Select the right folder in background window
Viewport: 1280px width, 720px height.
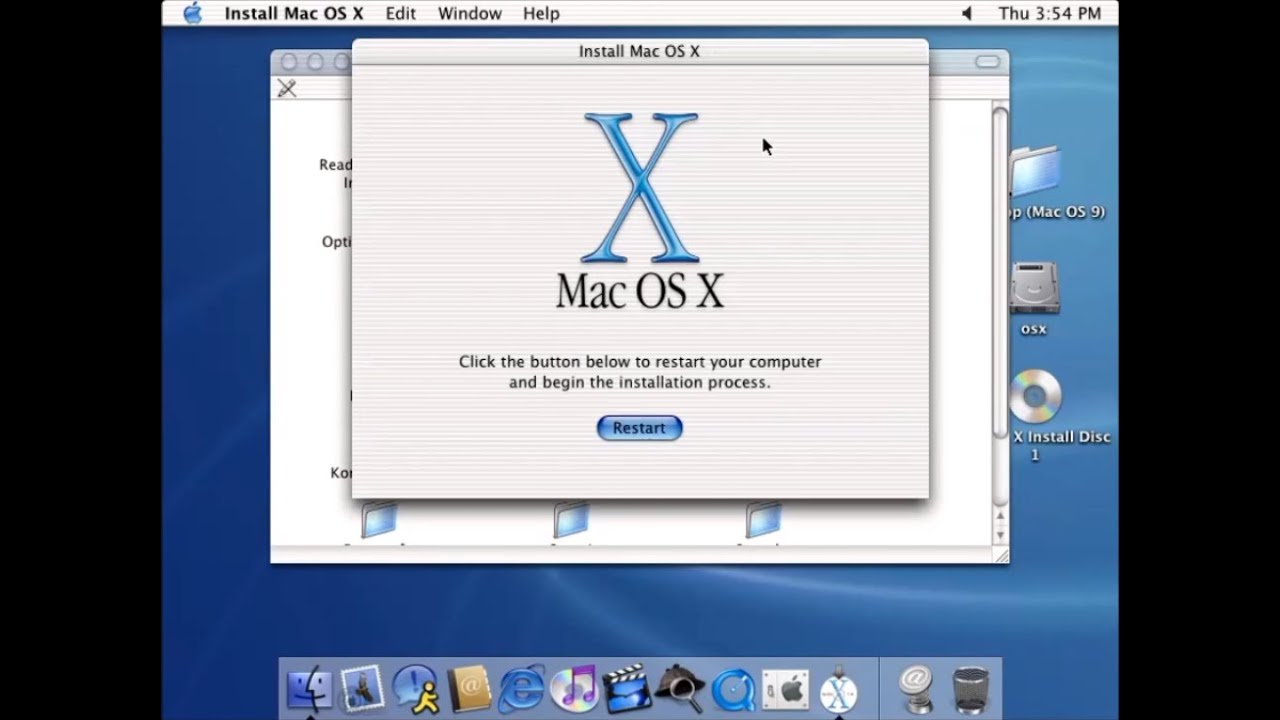[x=763, y=520]
